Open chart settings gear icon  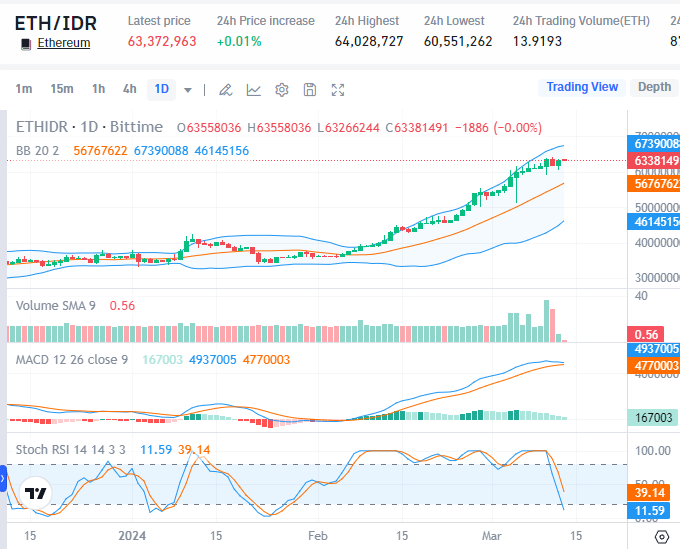coord(282,89)
